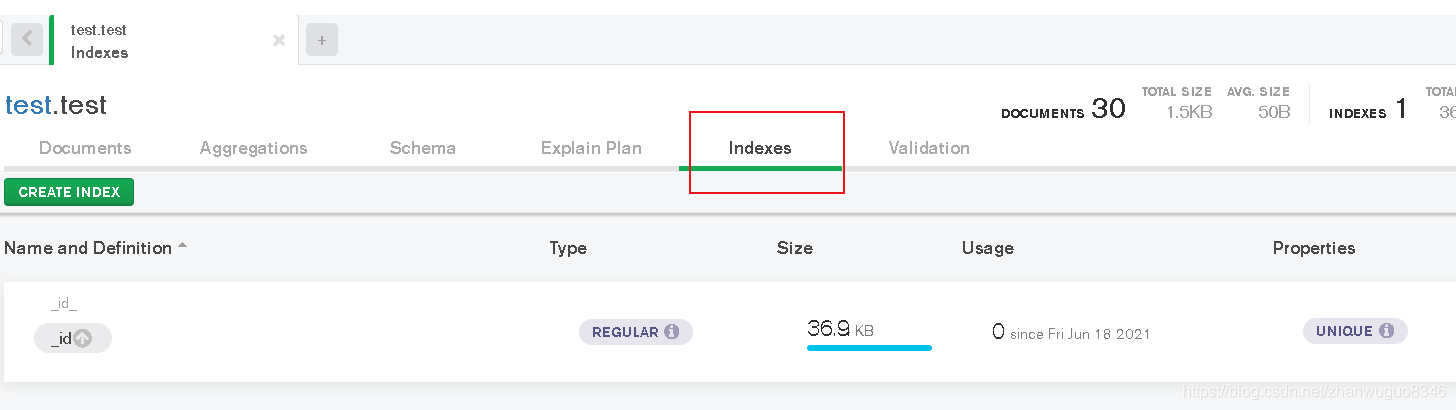Click the back arrow navigation button
The image size is (1456, 410).
coord(27,39)
